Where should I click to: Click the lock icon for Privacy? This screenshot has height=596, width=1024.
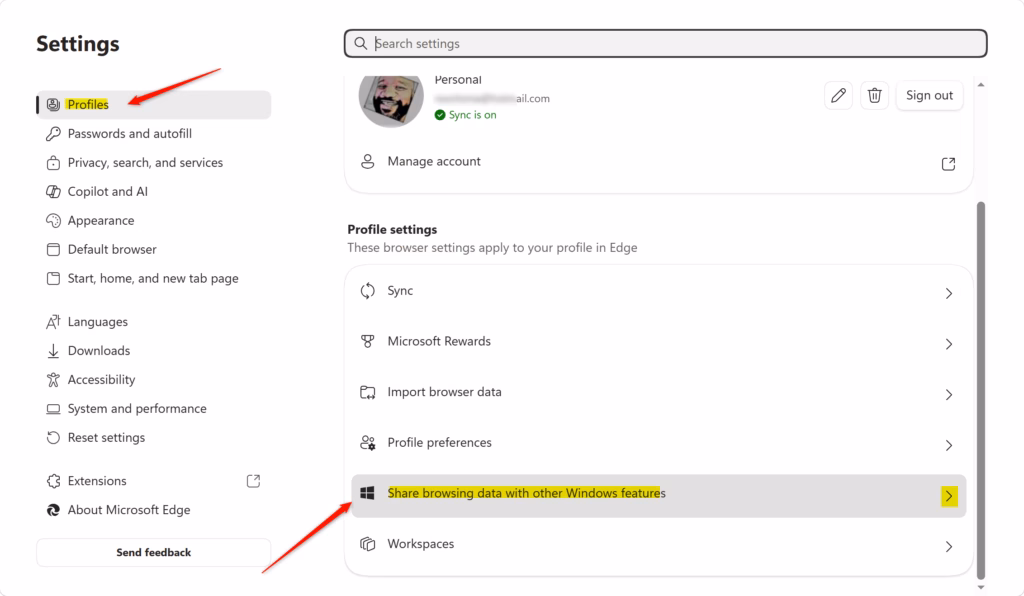click(x=53, y=163)
